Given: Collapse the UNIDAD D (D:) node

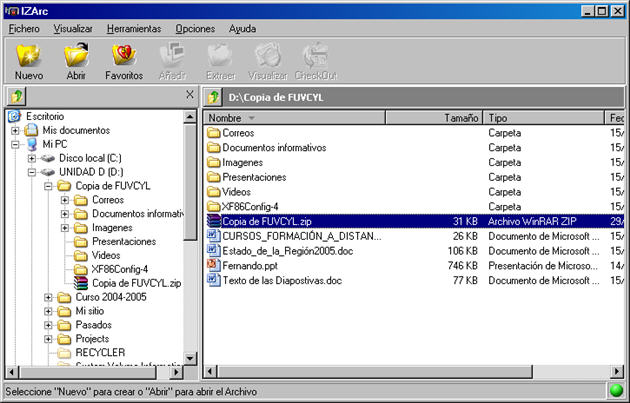Looking at the screenshot, I should (33, 172).
